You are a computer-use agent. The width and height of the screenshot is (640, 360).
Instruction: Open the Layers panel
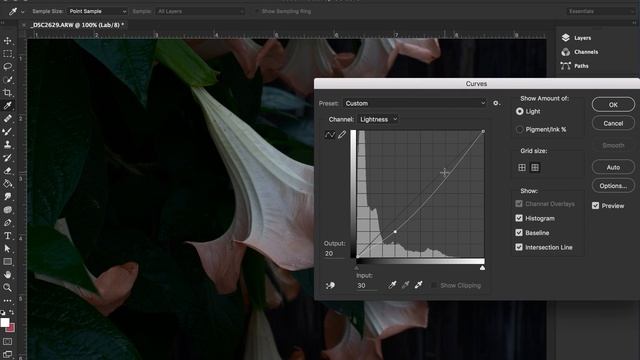click(x=576, y=38)
